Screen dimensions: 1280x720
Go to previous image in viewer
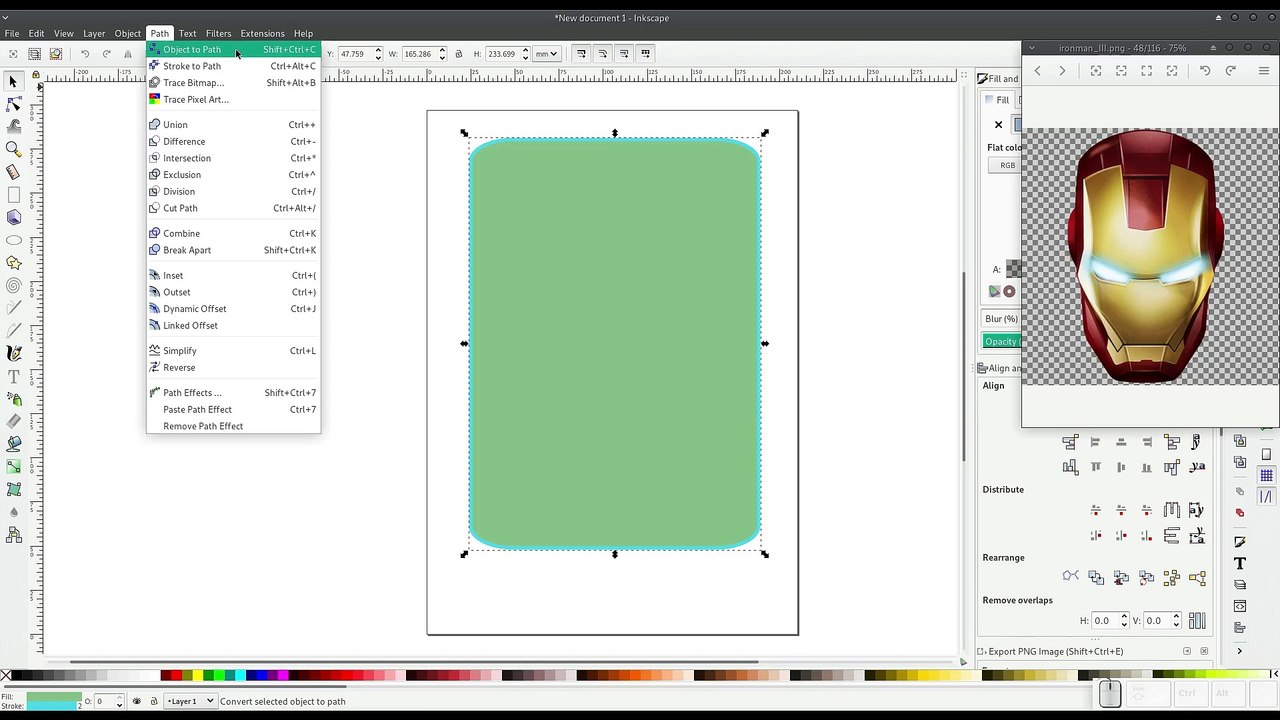coord(1037,71)
